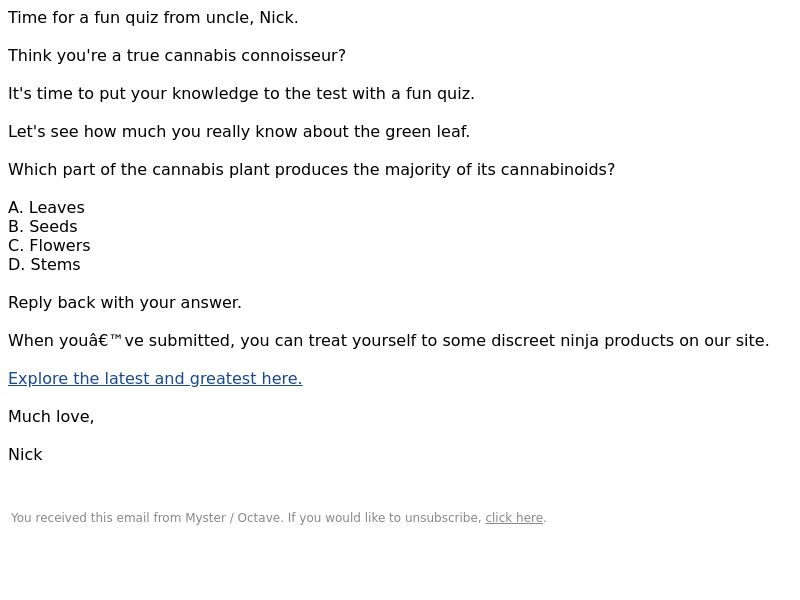The width and height of the screenshot is (800, 600).
Task: Click the sentence about the green leaf
Action: coord(239,132)
